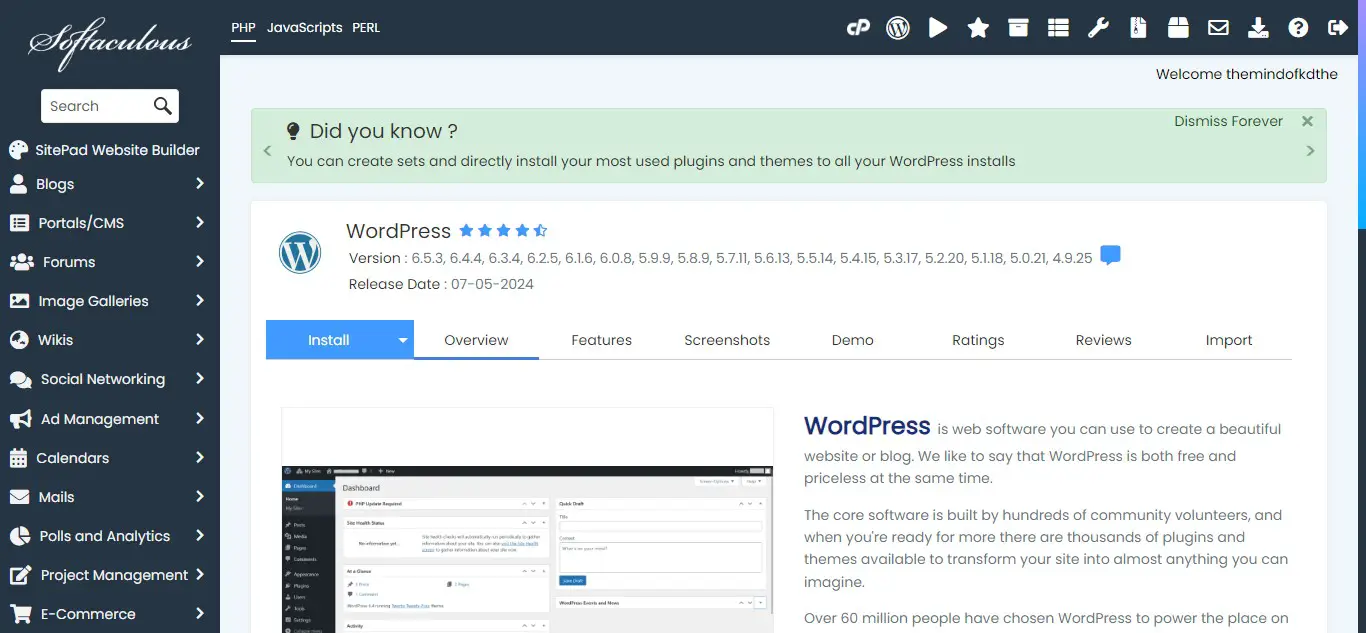Image resolution: width=1366 pixels, height=633 pixels.
Task: Click the Release Date 07-05-2024 text
Action: [x=441, y=284]
